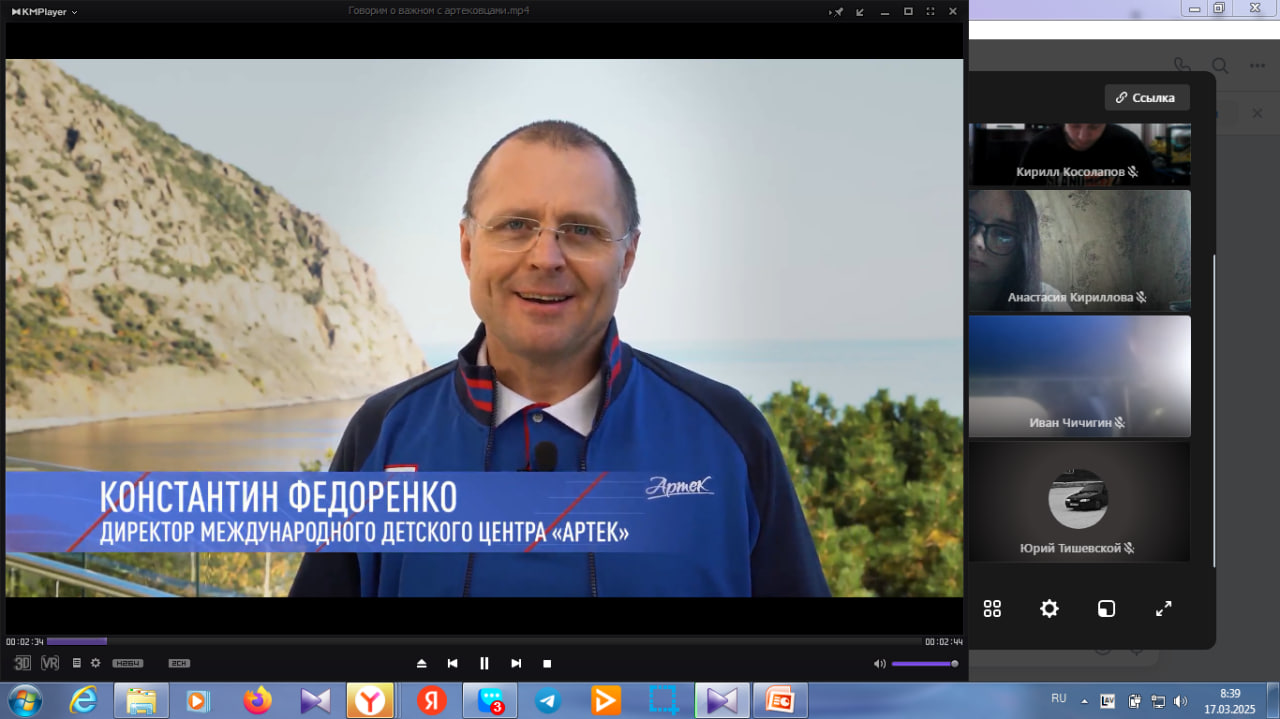Toggle VR mode in KMPlayer
Screen dimensions: 1280x719
click(x=50, y=663)
